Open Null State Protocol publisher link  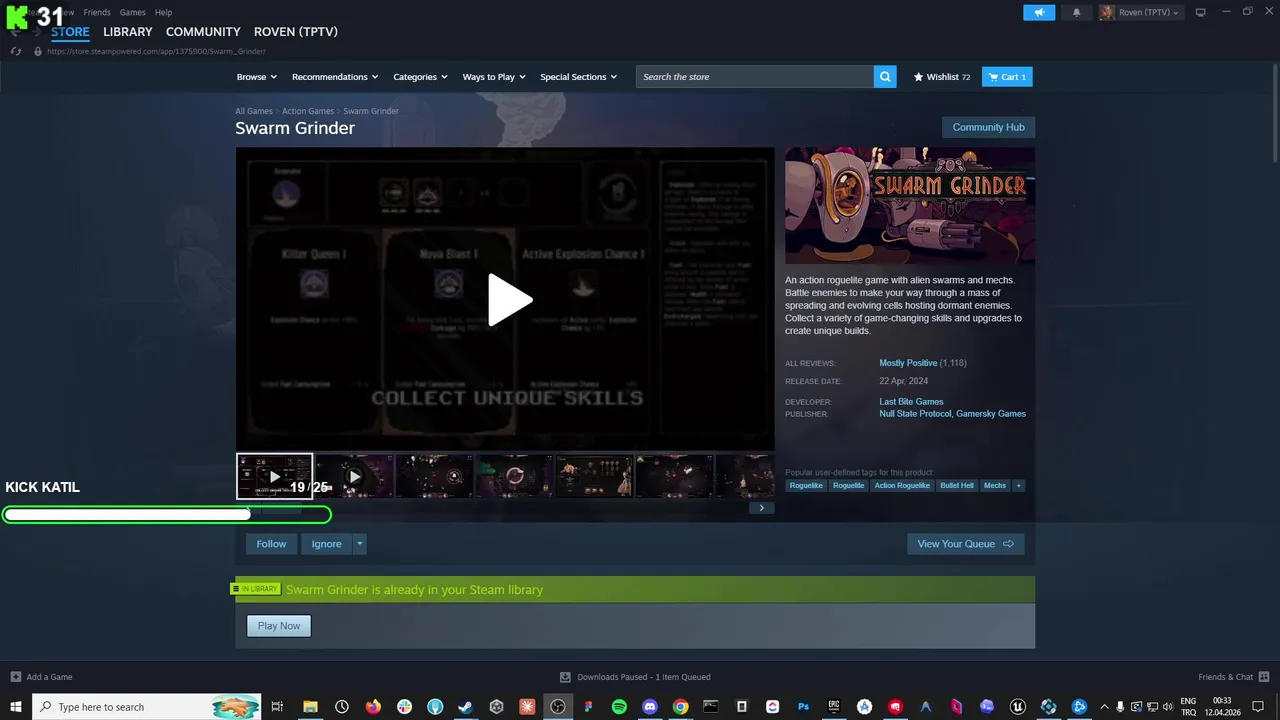tap(915, 414)
